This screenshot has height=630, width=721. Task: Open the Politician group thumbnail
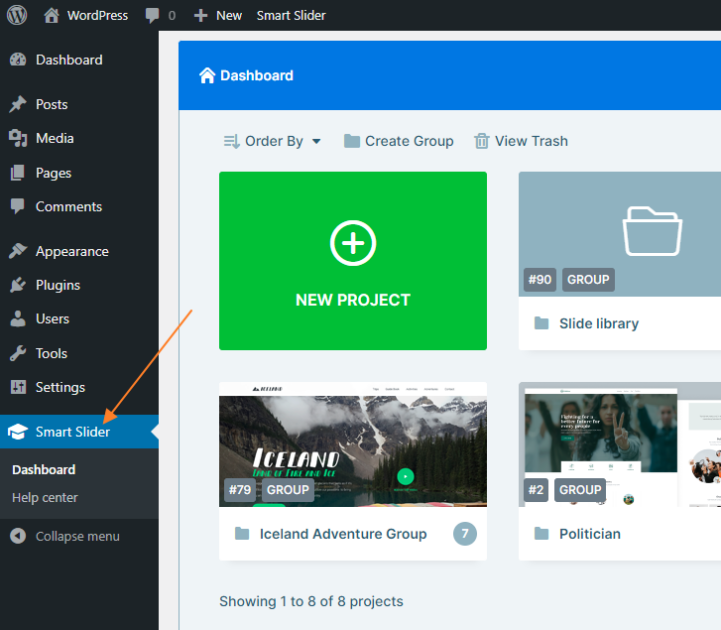[620, 445]
